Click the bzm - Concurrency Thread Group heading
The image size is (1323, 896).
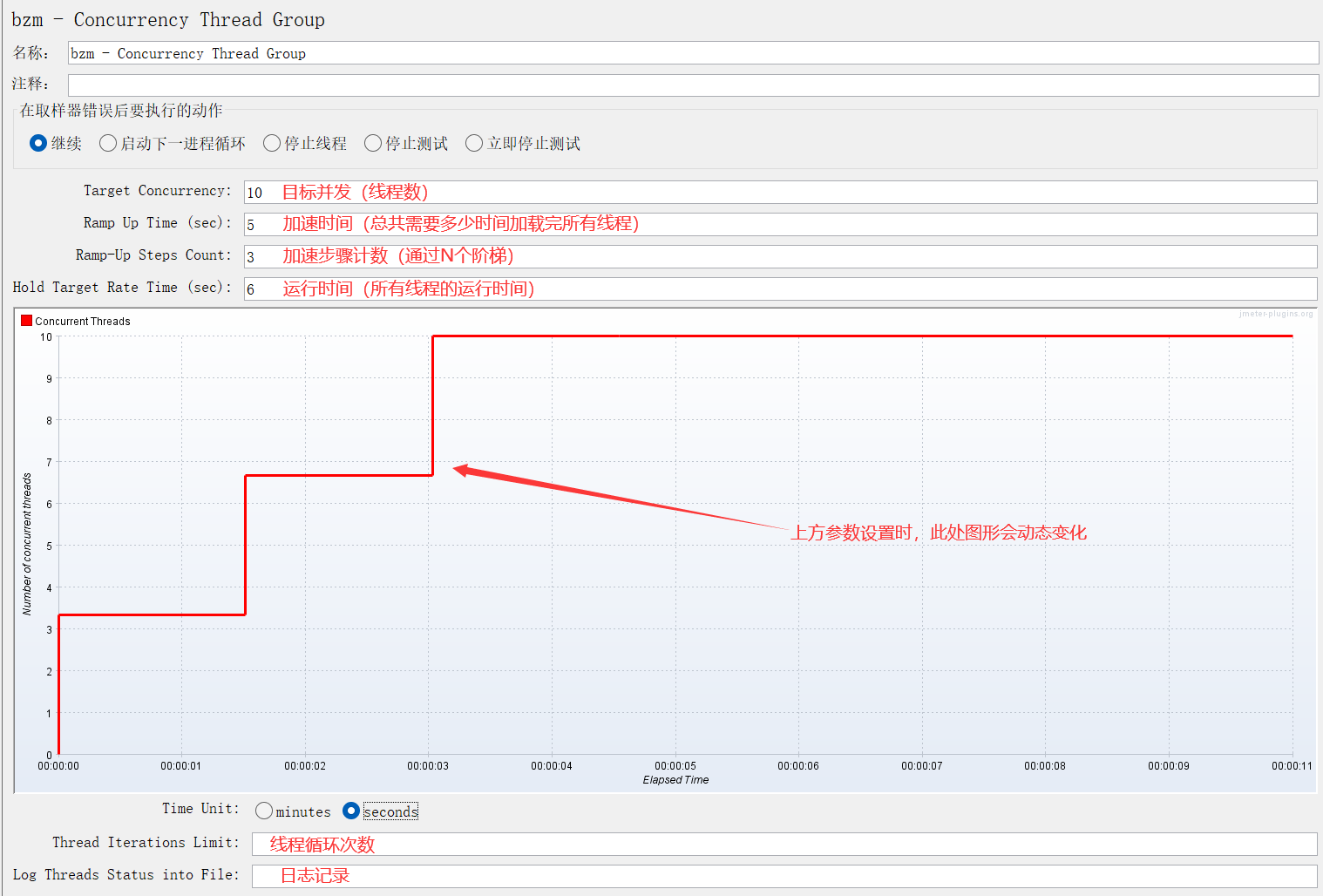(x=168, y=20)
